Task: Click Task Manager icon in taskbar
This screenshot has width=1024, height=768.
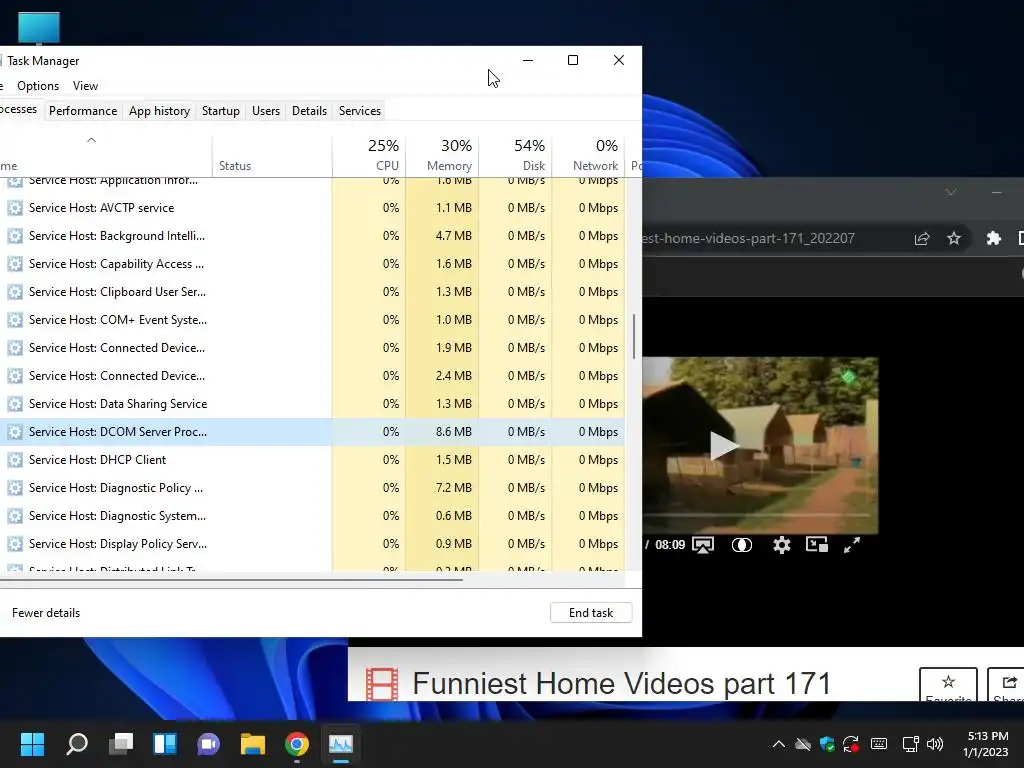Action: coord(341,744)
